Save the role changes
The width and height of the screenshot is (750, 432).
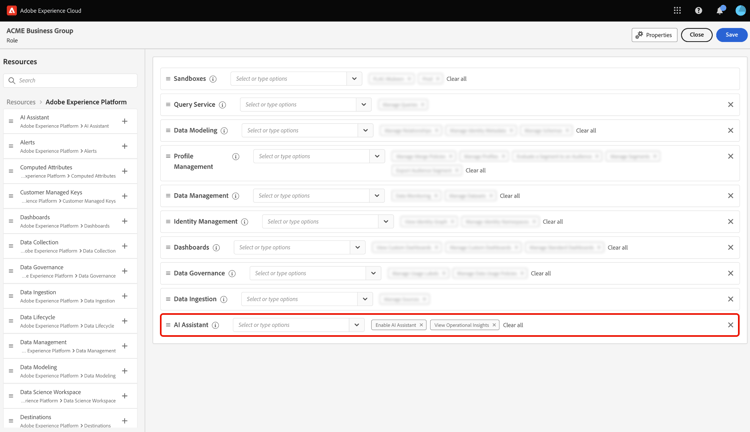click(731, 35)
